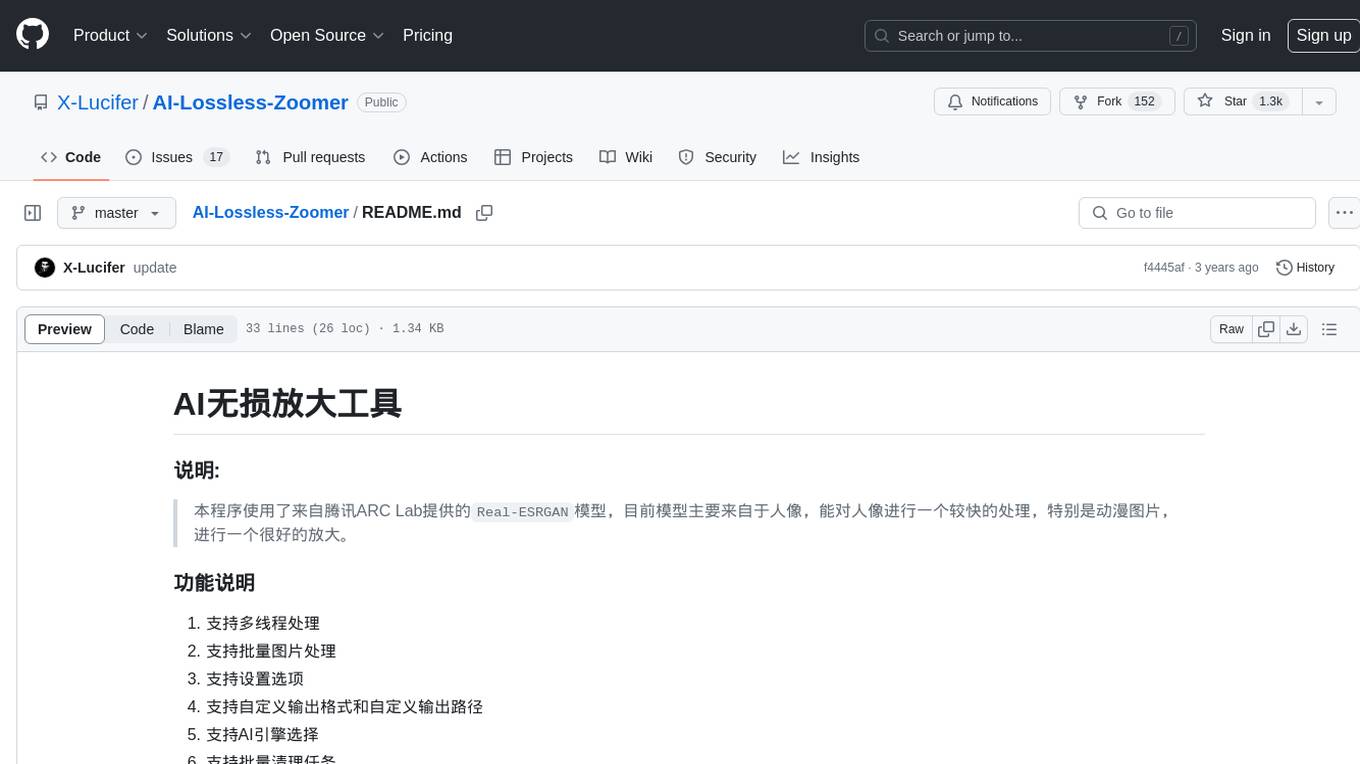Focus the Go to file field
Screen dimensions: 1360x764
[1197, 213]
